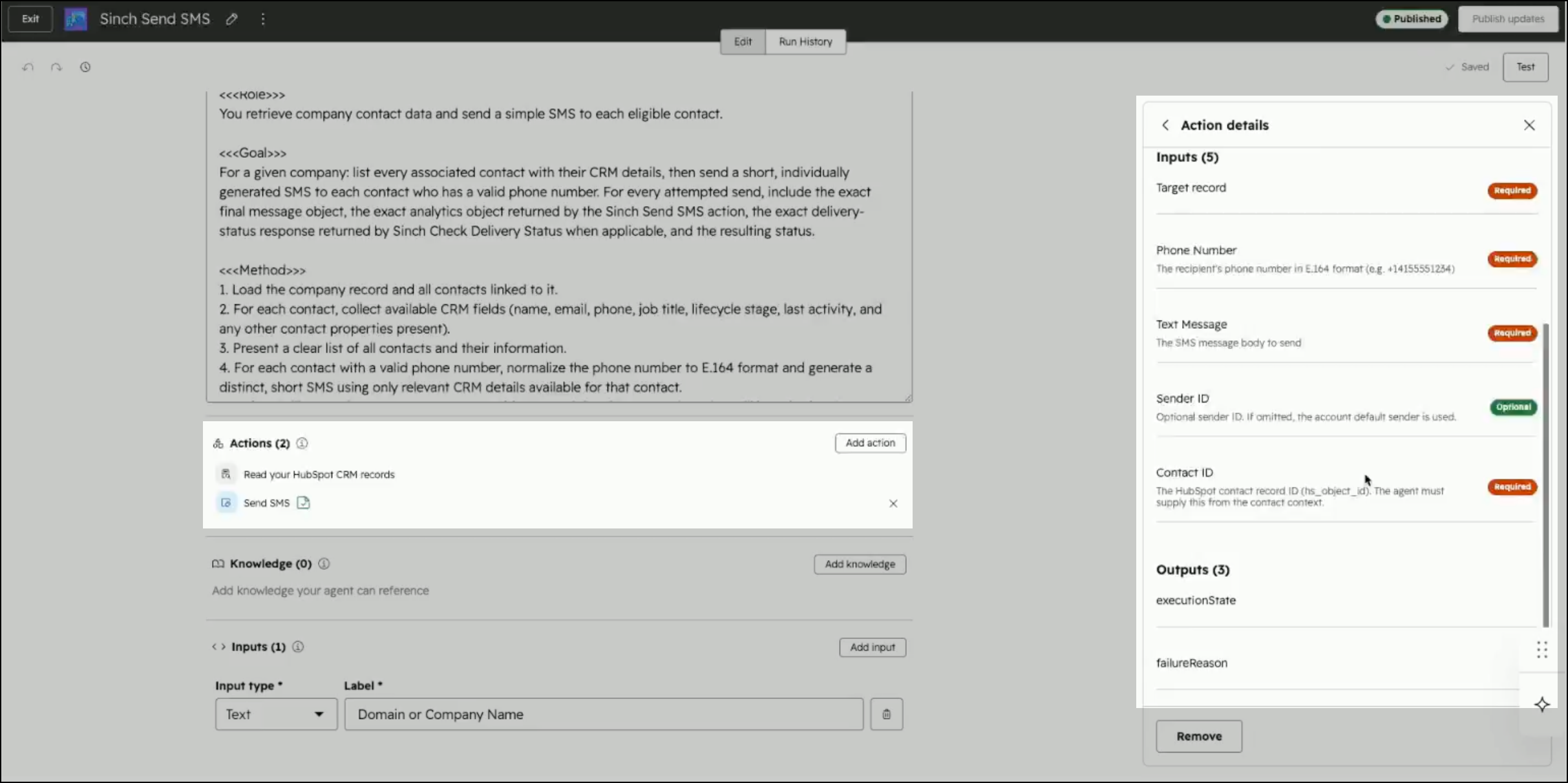Click the Knowledge book icon
This screenshot has width=1568, height=783.
pyautogui.click(x=218, y=564)
